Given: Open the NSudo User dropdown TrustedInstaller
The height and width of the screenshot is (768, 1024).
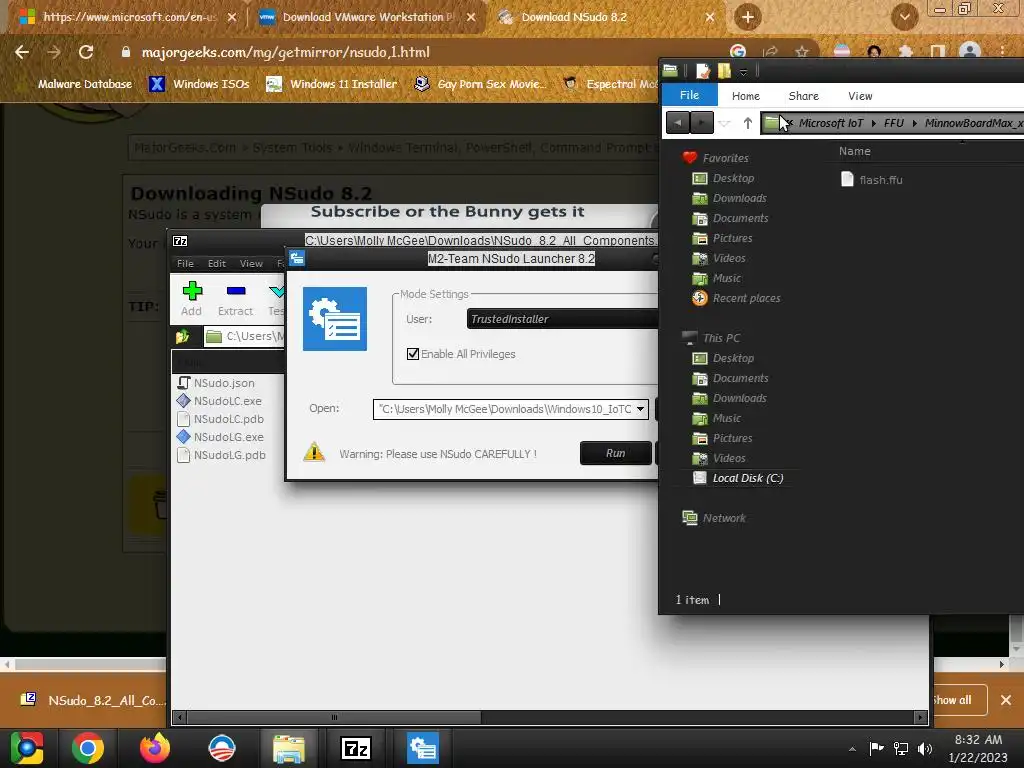Looking at the screenshot, I should click(x=562, y=319).
